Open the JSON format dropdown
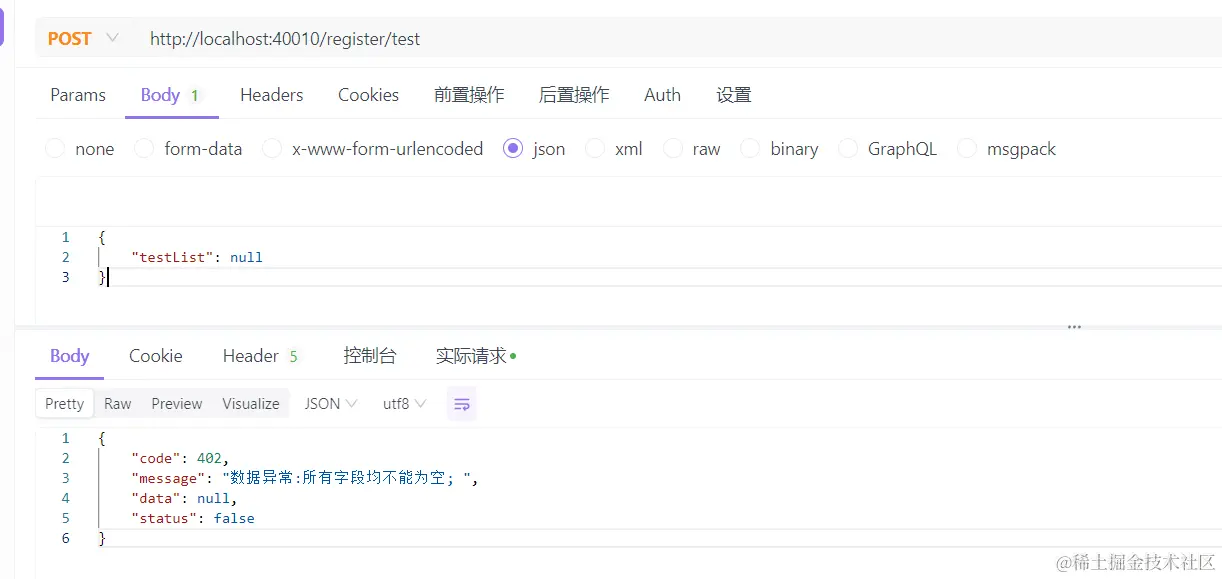Screen dimensions: 1222x579 [331, 404]
